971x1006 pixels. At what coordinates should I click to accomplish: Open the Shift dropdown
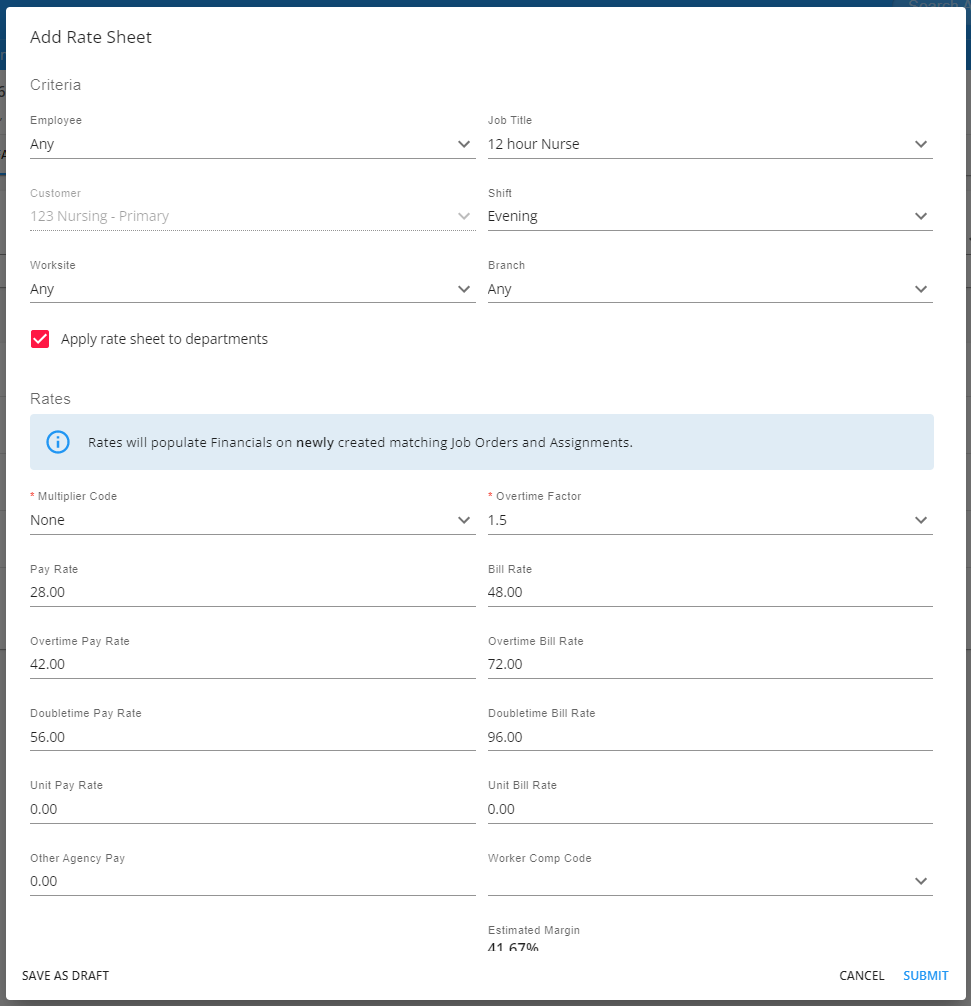coord(709,216)
